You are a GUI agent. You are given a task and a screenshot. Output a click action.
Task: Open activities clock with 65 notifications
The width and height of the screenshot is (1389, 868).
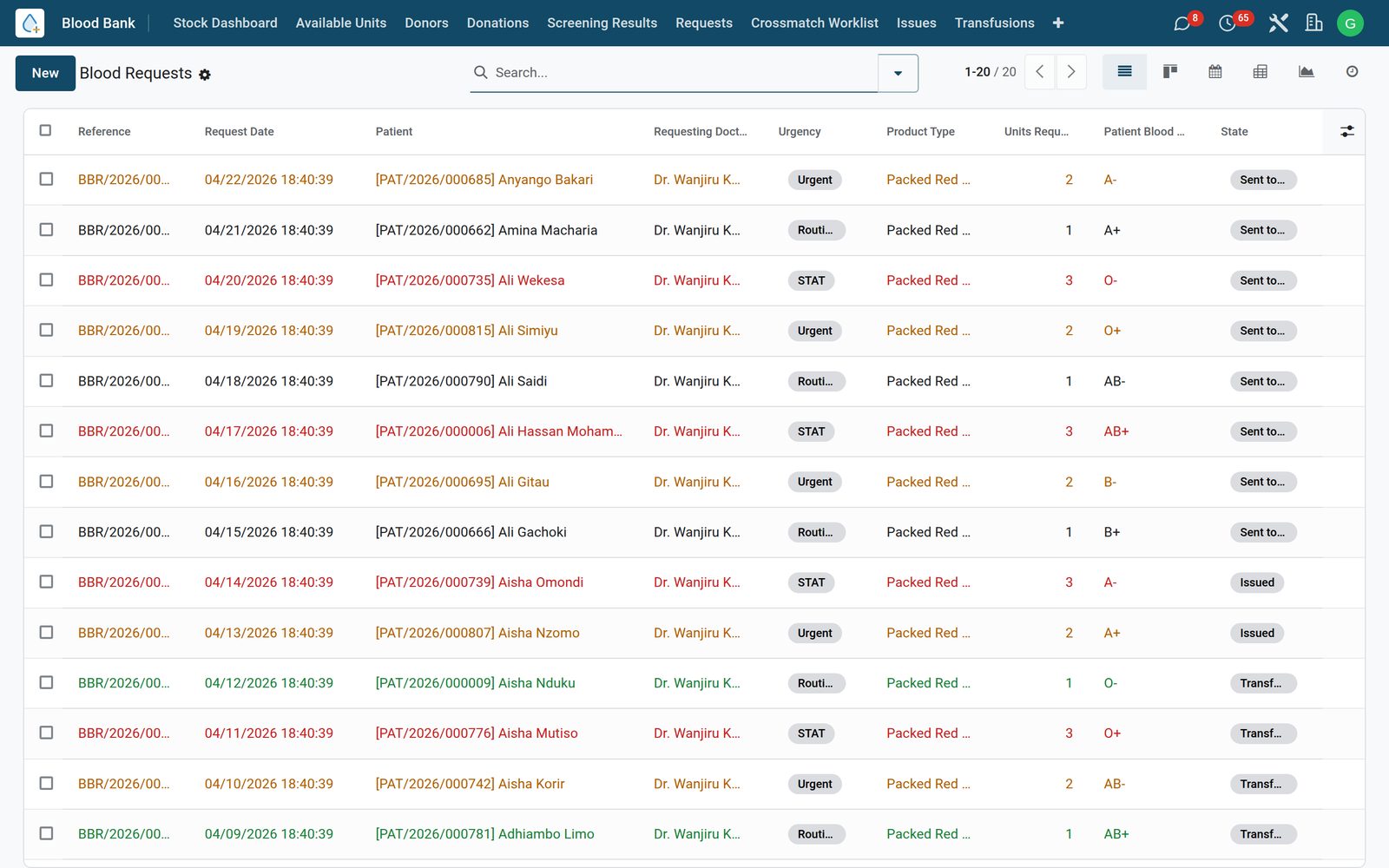click(1228, 23)
